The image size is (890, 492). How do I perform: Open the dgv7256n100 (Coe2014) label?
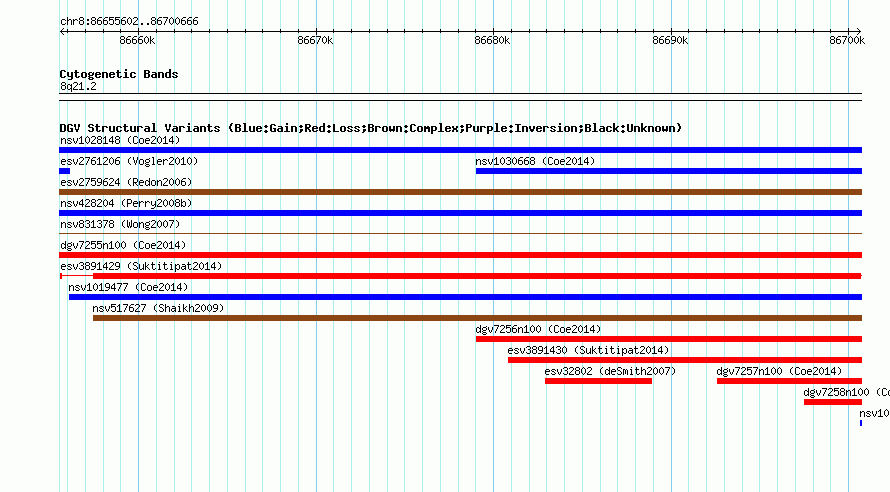pos(538,329)
